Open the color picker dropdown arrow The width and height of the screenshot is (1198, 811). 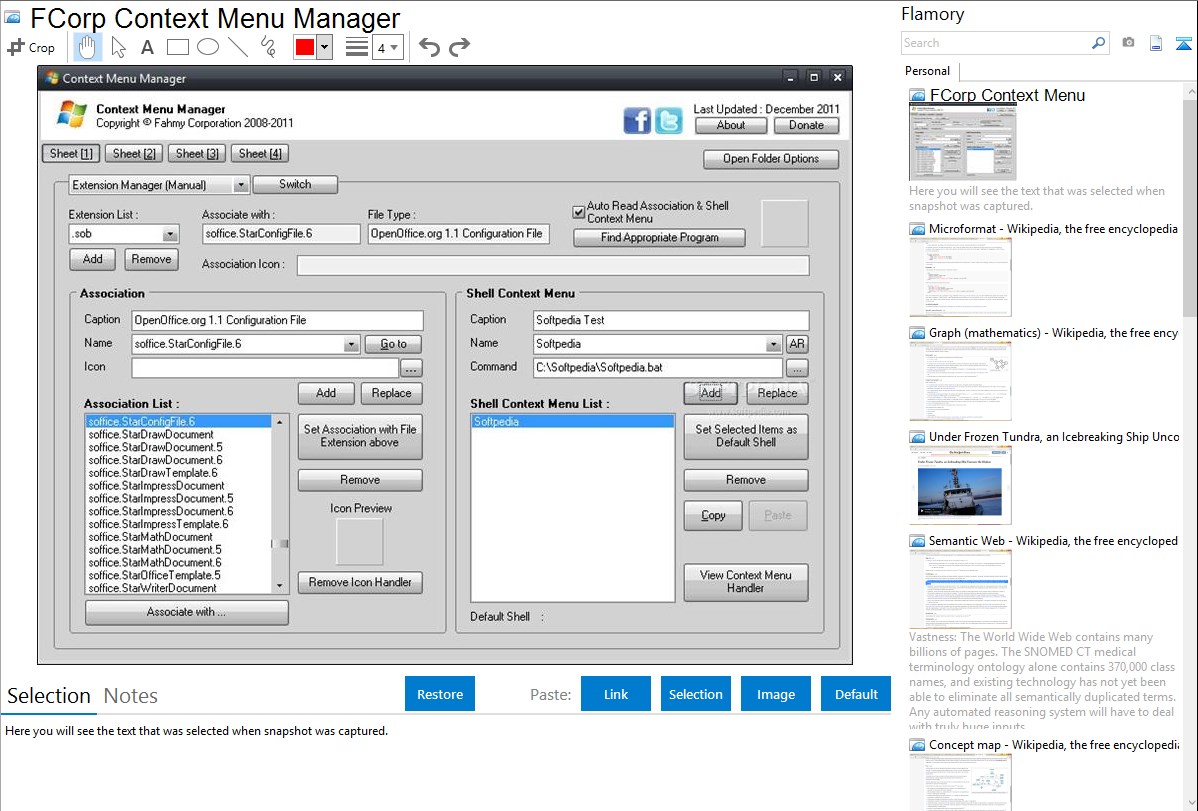[x=324, y=47]
